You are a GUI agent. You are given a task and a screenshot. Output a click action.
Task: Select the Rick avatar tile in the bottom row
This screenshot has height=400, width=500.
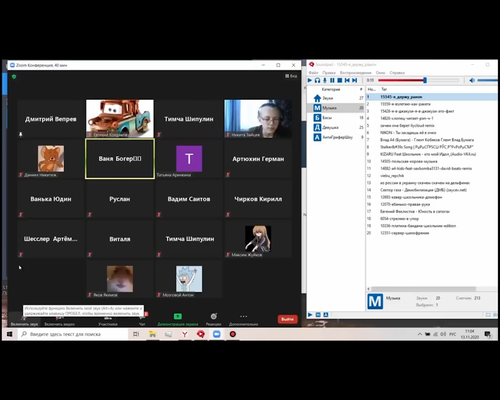(x=189, y=279)
